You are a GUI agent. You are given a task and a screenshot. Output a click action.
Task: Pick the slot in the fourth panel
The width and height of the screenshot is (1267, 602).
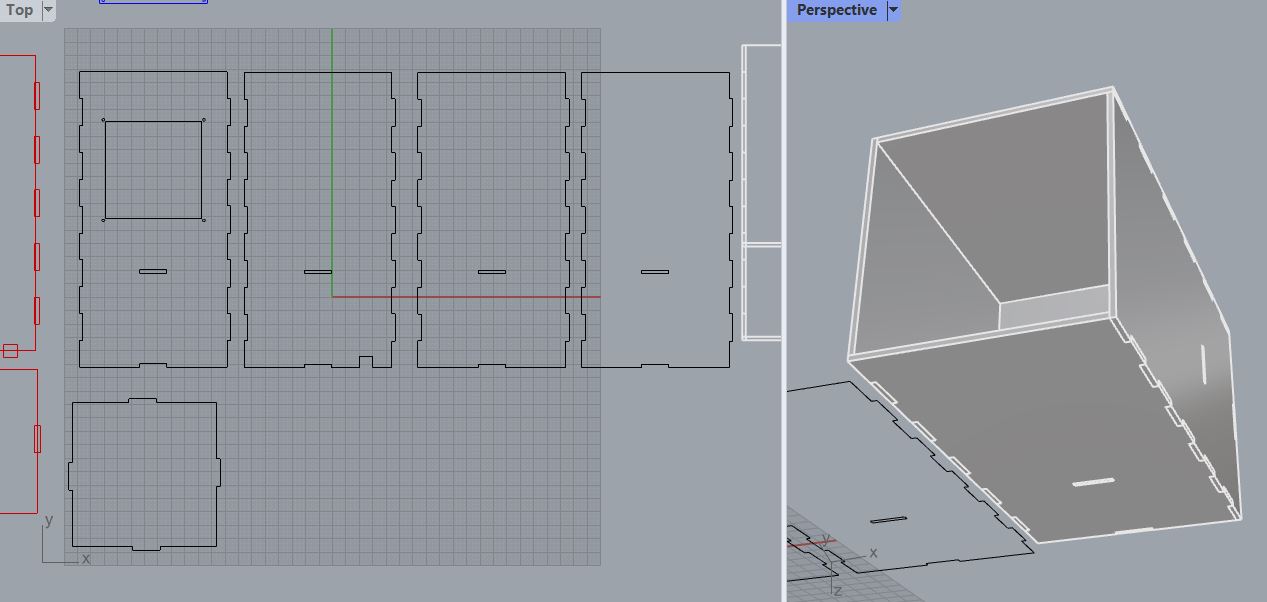[x=655, y=271]
